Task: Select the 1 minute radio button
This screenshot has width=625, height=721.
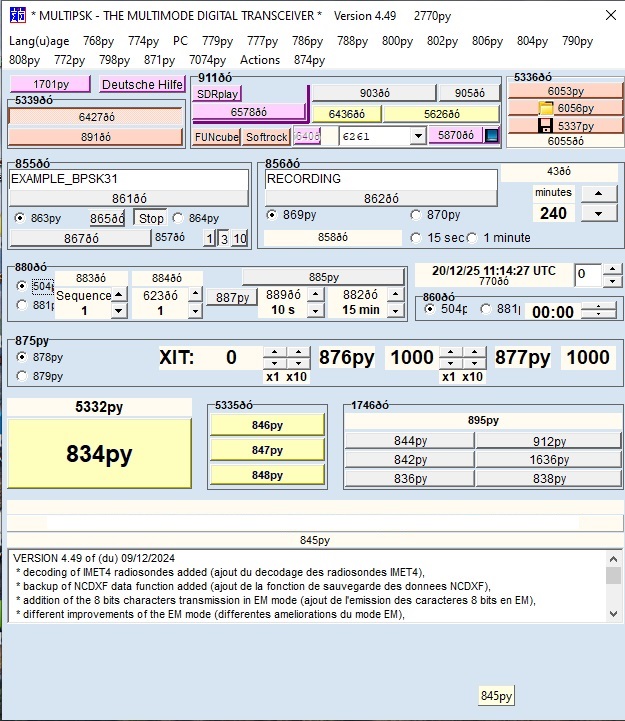Action: 473,238
